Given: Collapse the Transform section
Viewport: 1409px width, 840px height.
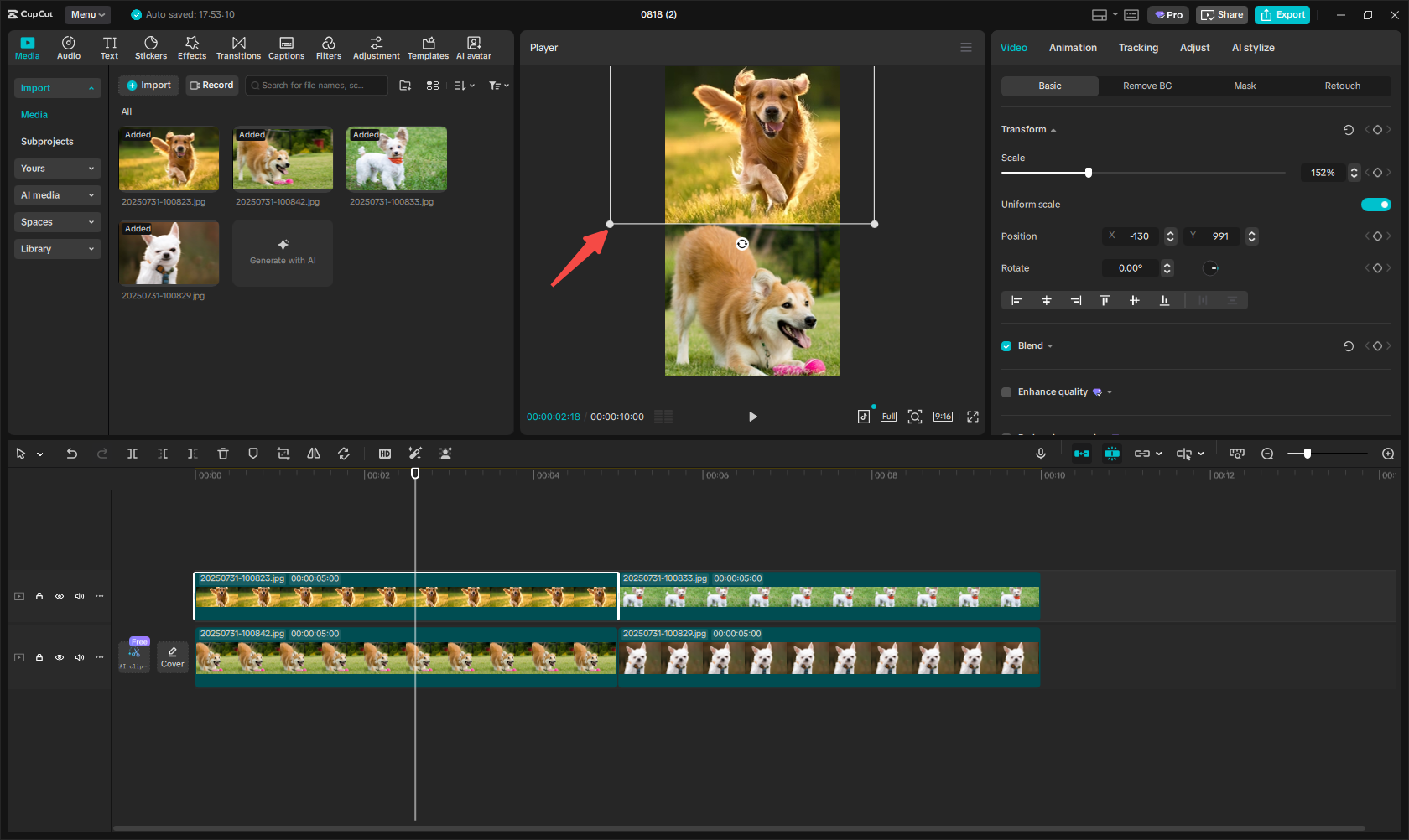Looking at the screenshot, I should (1053, 129).
